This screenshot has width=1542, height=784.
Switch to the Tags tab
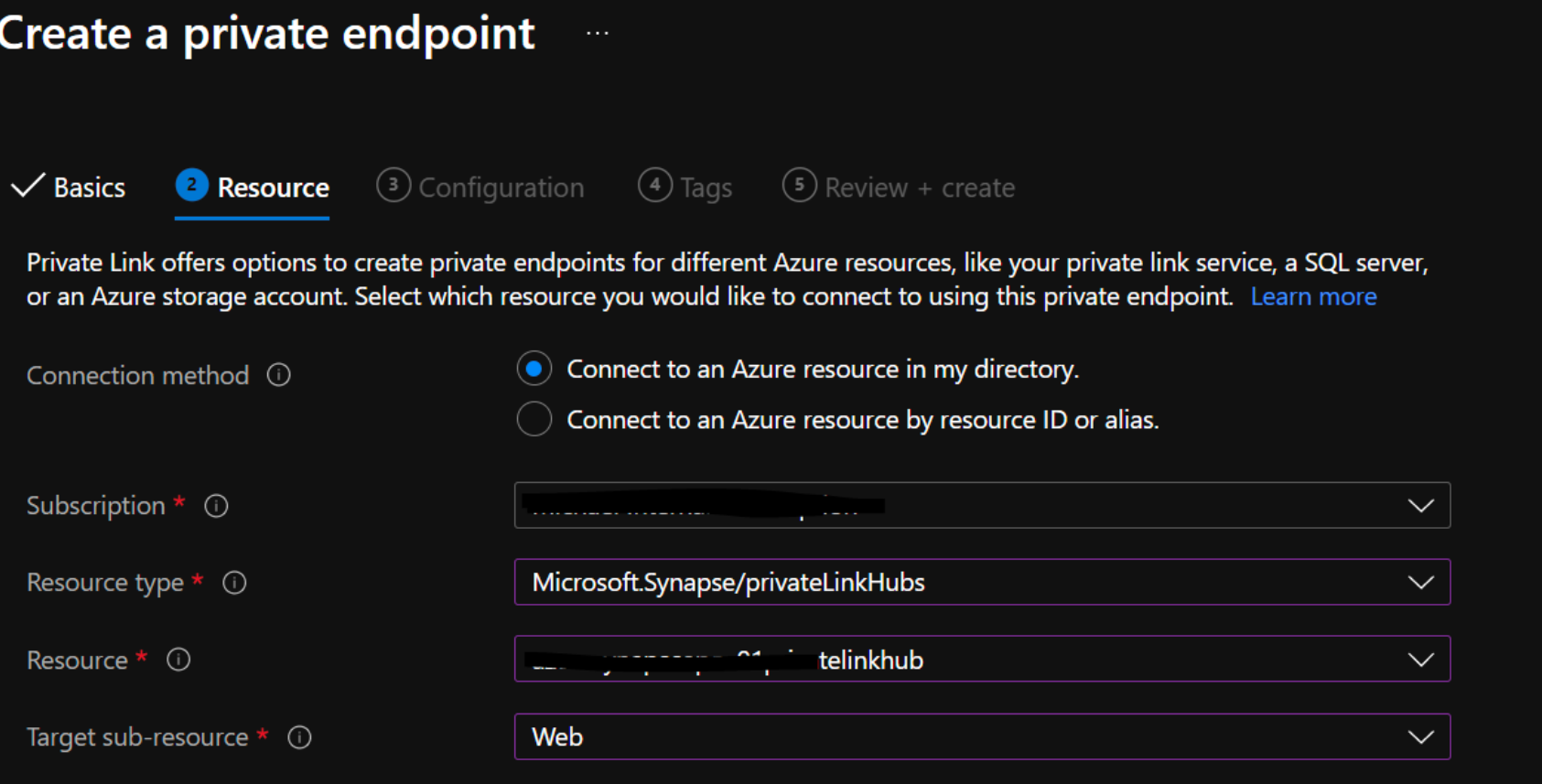pos(706,188)
